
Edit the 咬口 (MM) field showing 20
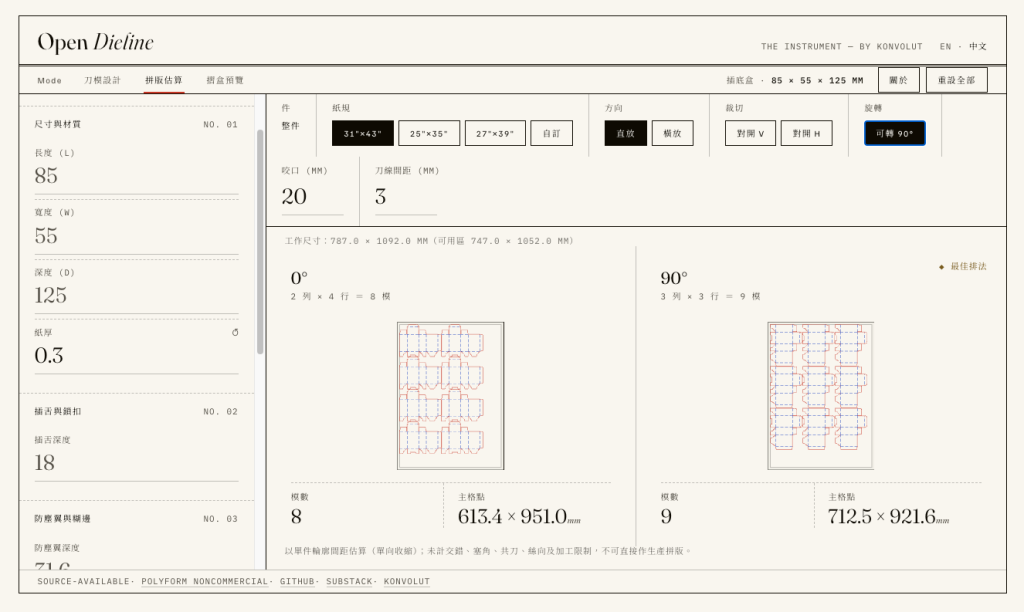312,197
